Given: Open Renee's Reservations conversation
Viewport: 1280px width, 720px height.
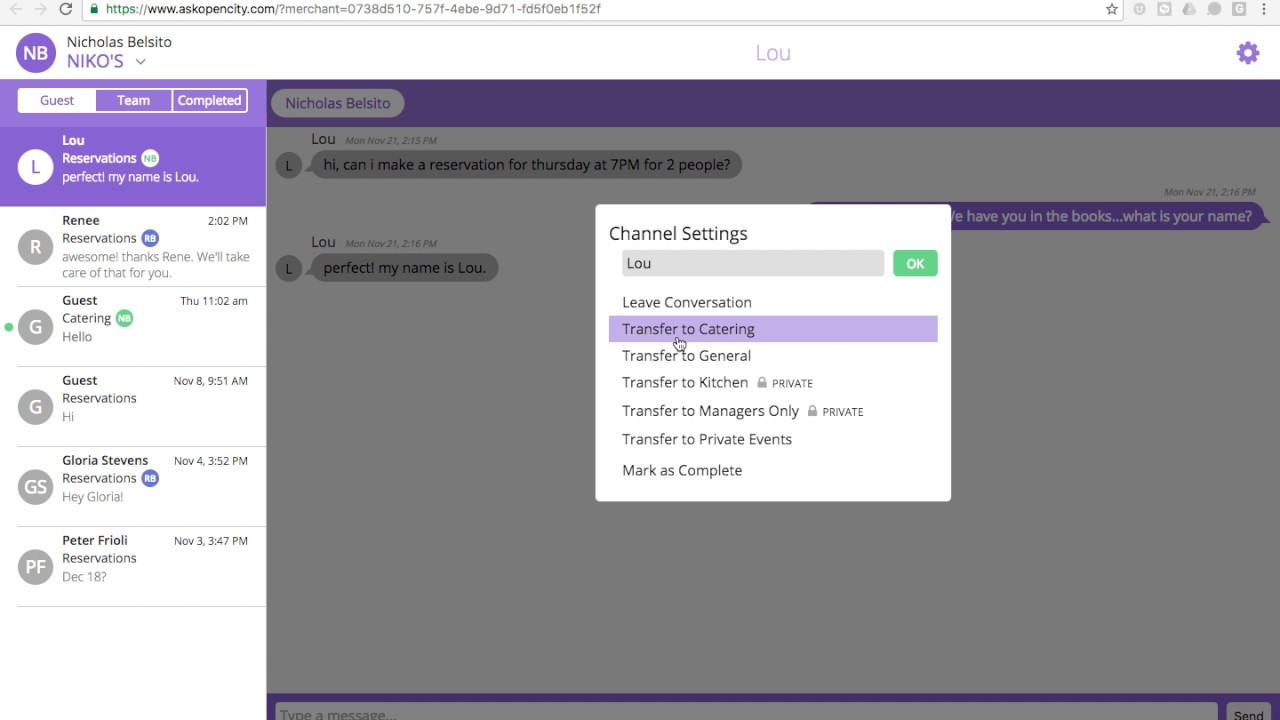Looking at the screenshot, I should 133,247.
